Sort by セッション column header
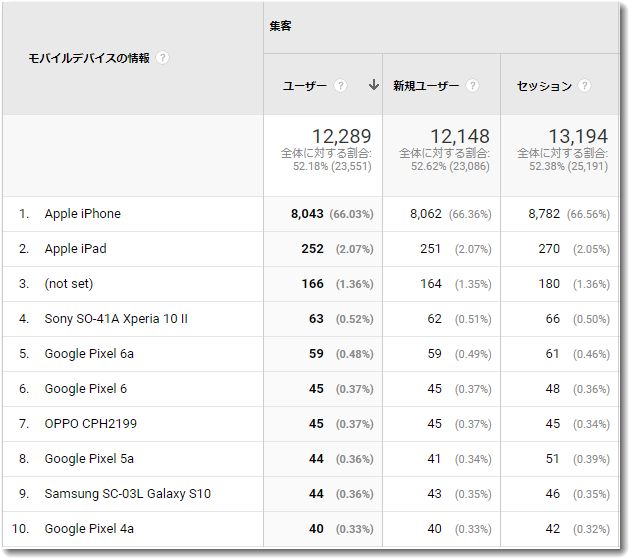This screenshot has height=558, width=629. (544, 86)
